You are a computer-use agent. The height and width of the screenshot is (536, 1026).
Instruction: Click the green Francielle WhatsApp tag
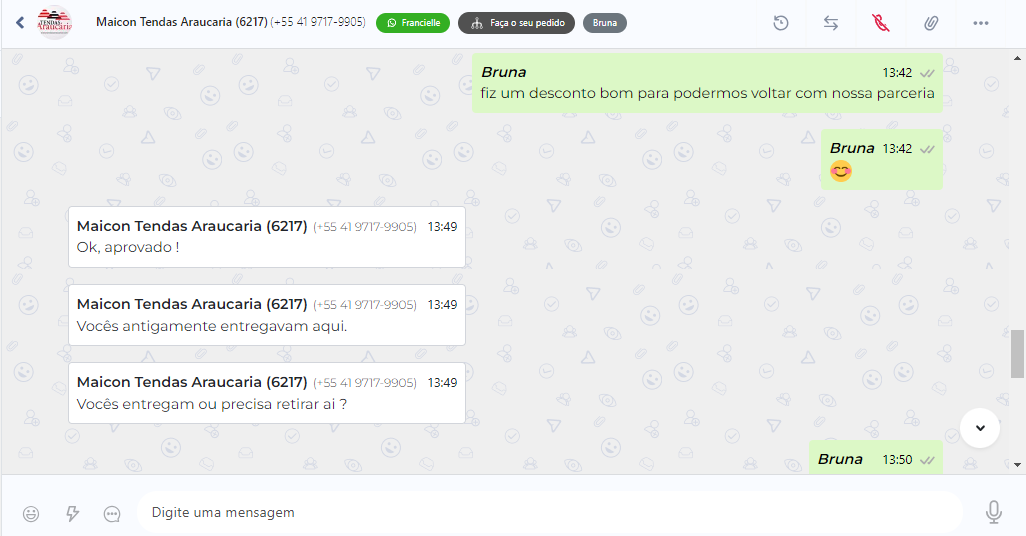tap(413, 23)
